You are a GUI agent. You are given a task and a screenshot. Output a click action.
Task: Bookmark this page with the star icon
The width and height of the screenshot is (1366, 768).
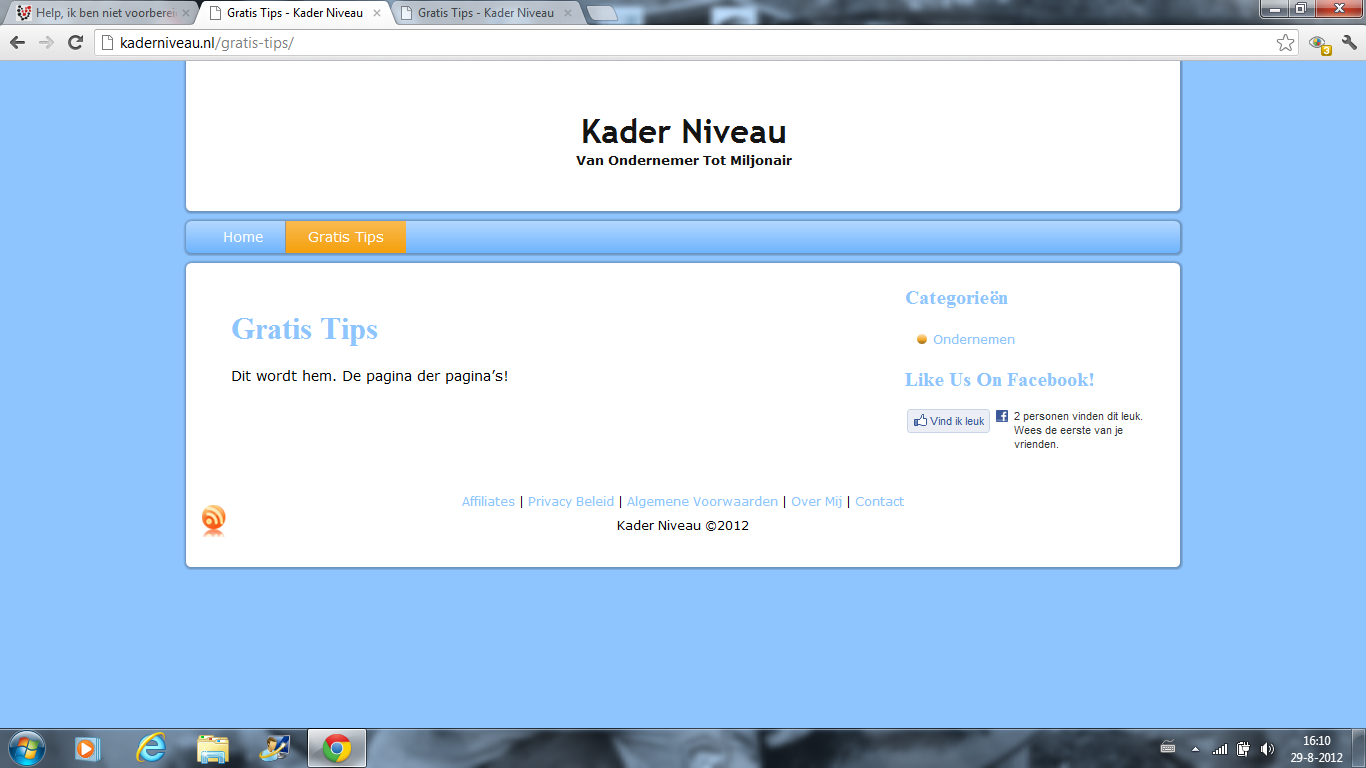1285,43
